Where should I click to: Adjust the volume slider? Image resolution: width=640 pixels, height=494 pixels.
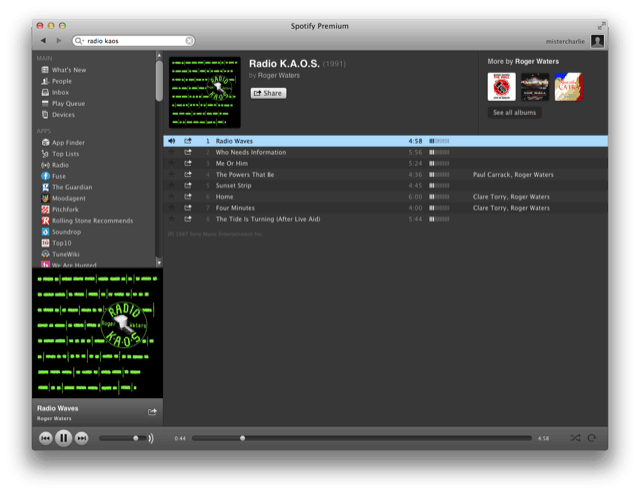(x=122, y=438)
